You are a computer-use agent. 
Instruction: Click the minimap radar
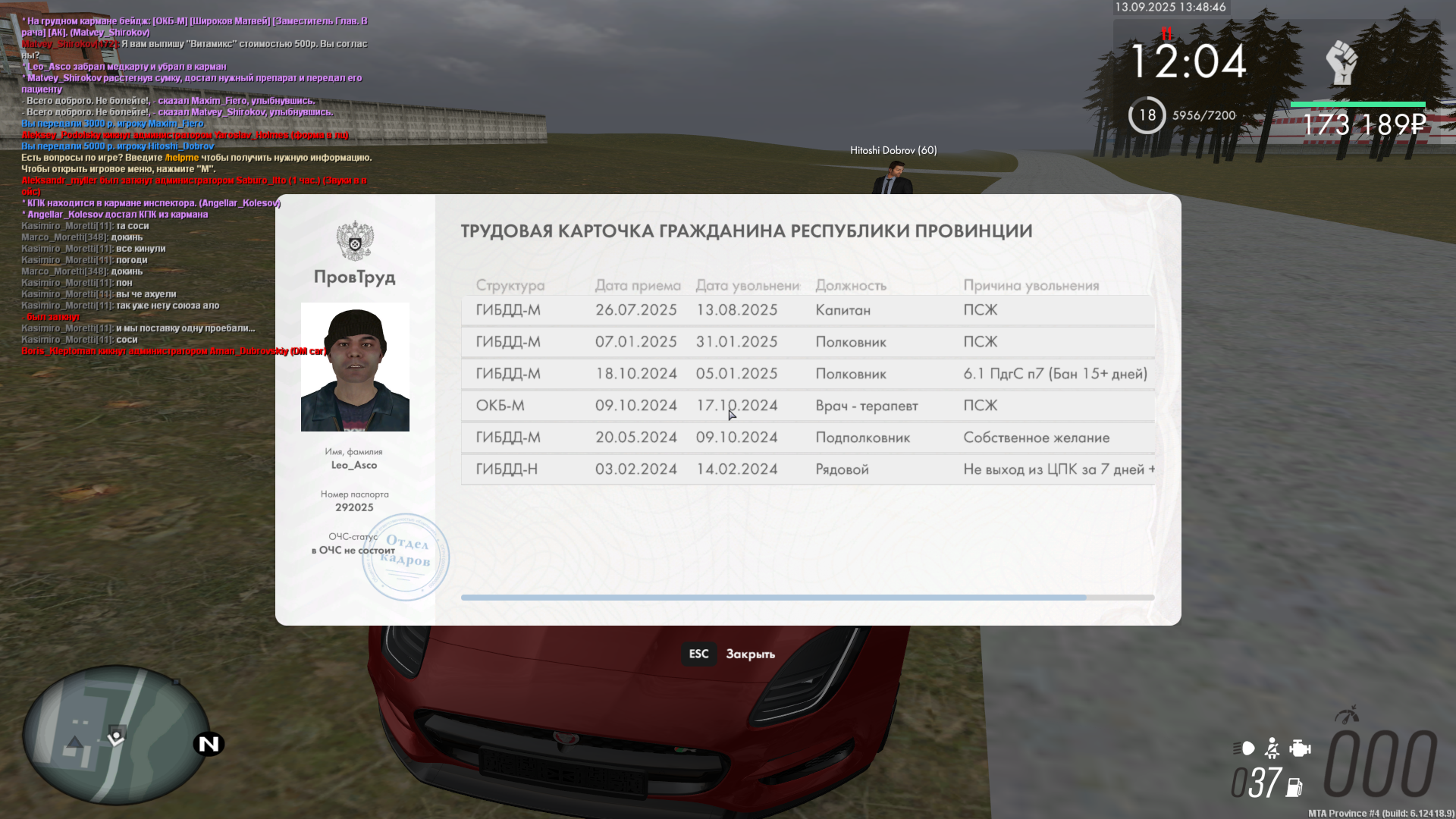(115, 734)
